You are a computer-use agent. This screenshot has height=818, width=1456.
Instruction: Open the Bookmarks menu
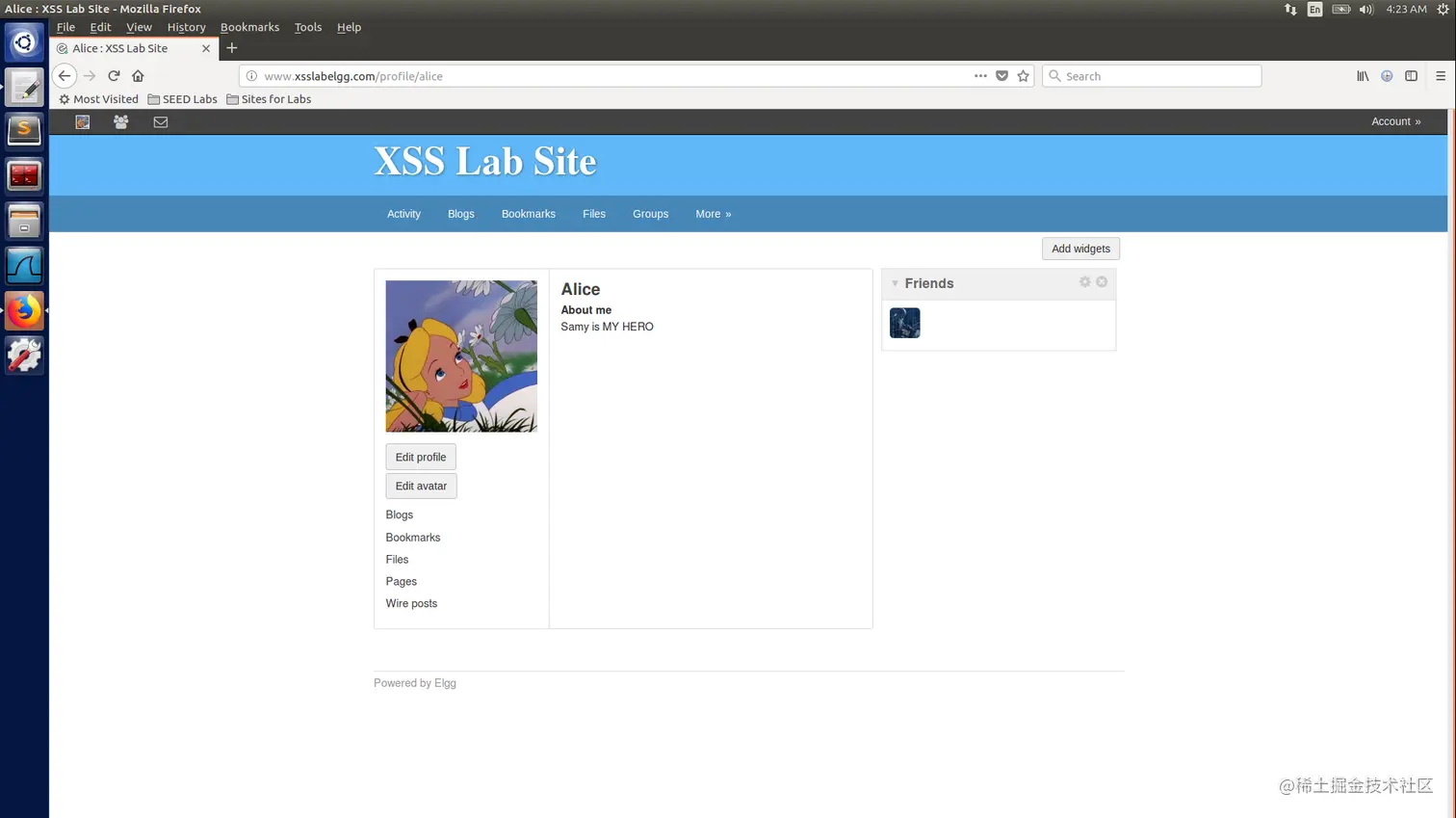click(x=249, y=27)
